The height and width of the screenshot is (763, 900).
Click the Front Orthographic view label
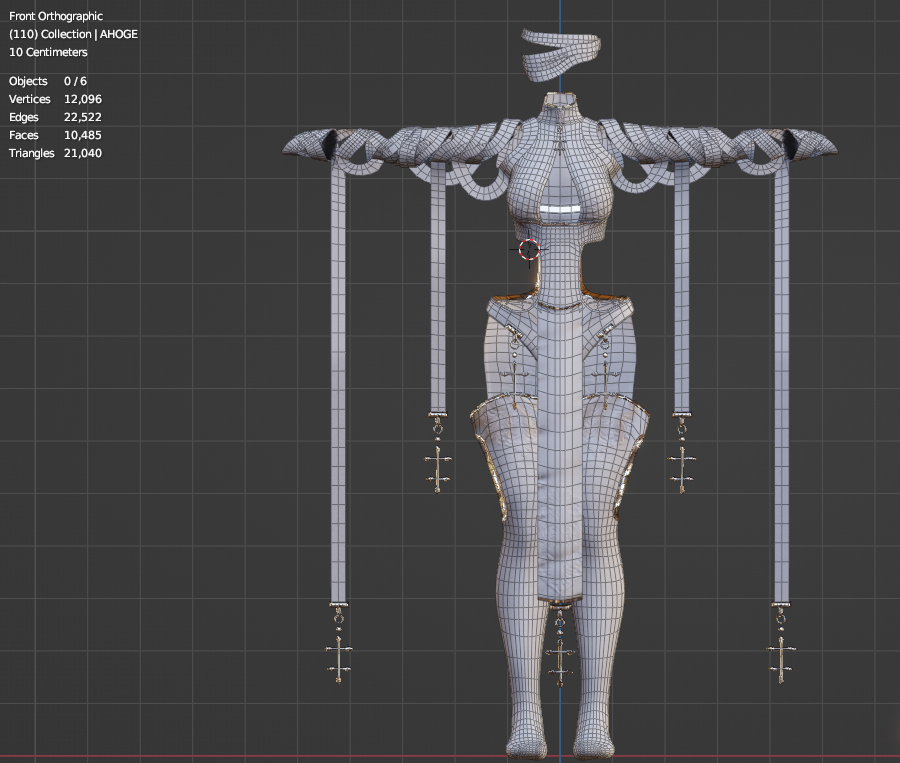tap(56, 17)
